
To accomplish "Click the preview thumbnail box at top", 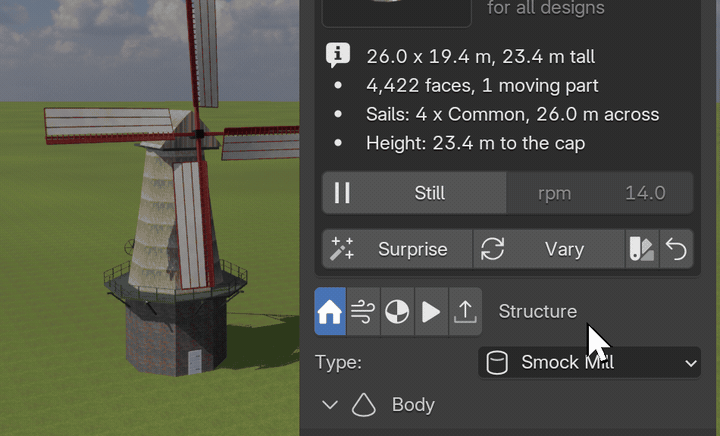I will (397, 13).
